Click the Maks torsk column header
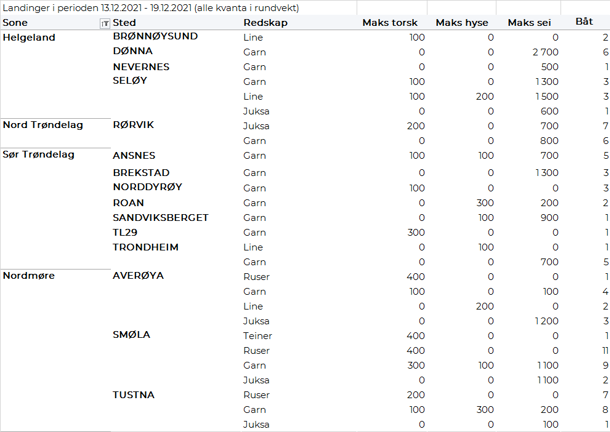This screenshot has height=432, width=610. point(392,22)
